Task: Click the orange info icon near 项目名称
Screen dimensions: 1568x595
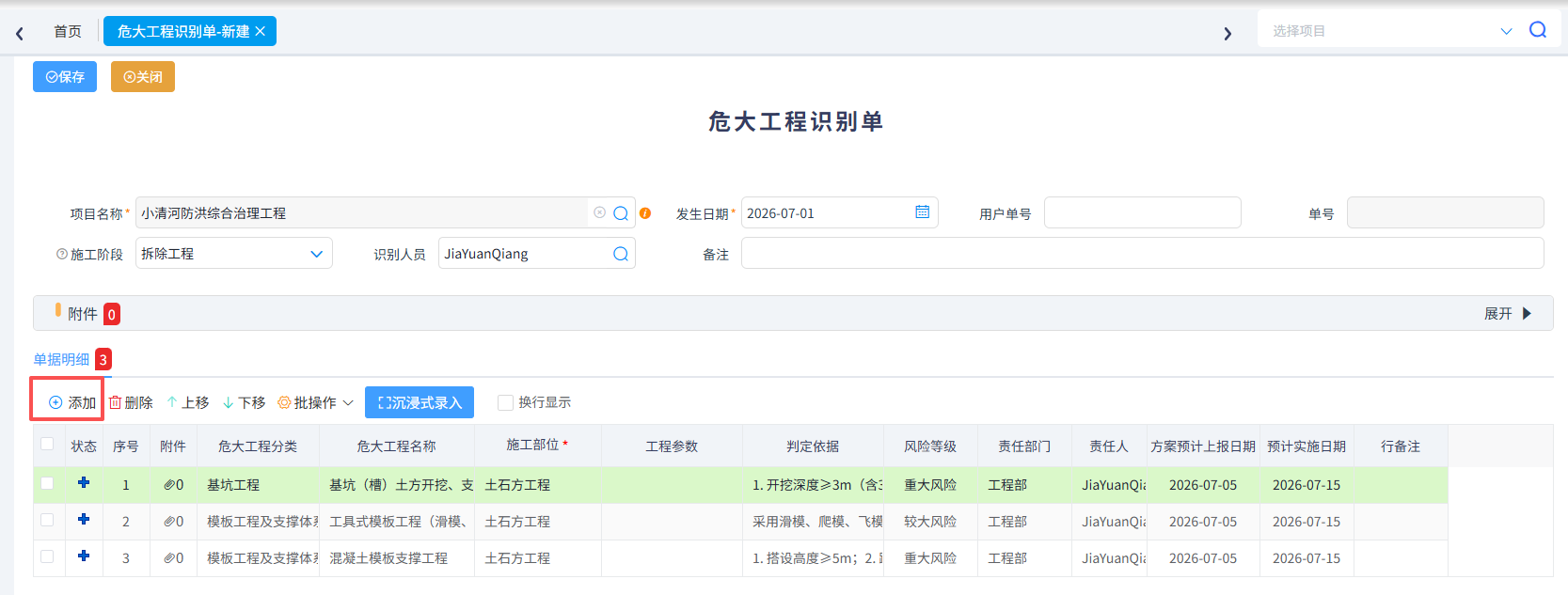Action: 645,213
